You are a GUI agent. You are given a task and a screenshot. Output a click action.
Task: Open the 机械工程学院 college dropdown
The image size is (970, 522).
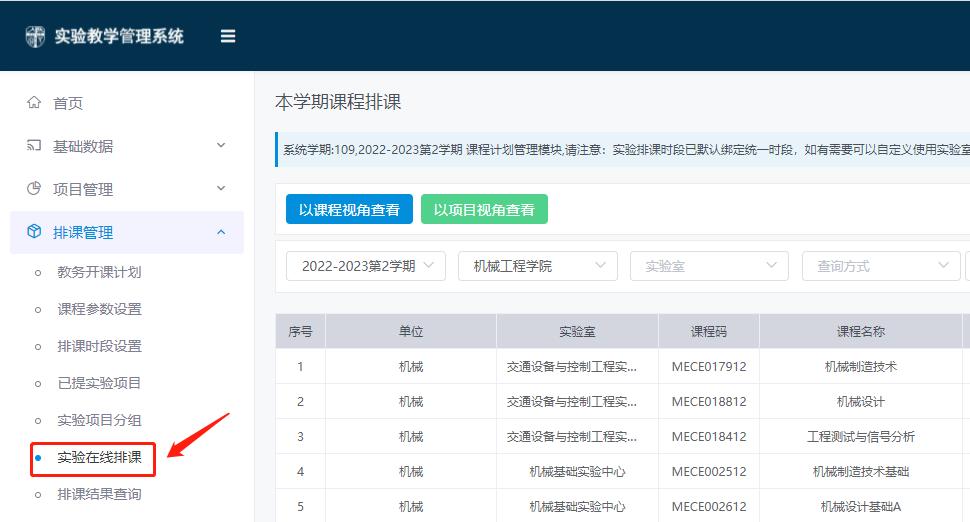pos(538,266)
